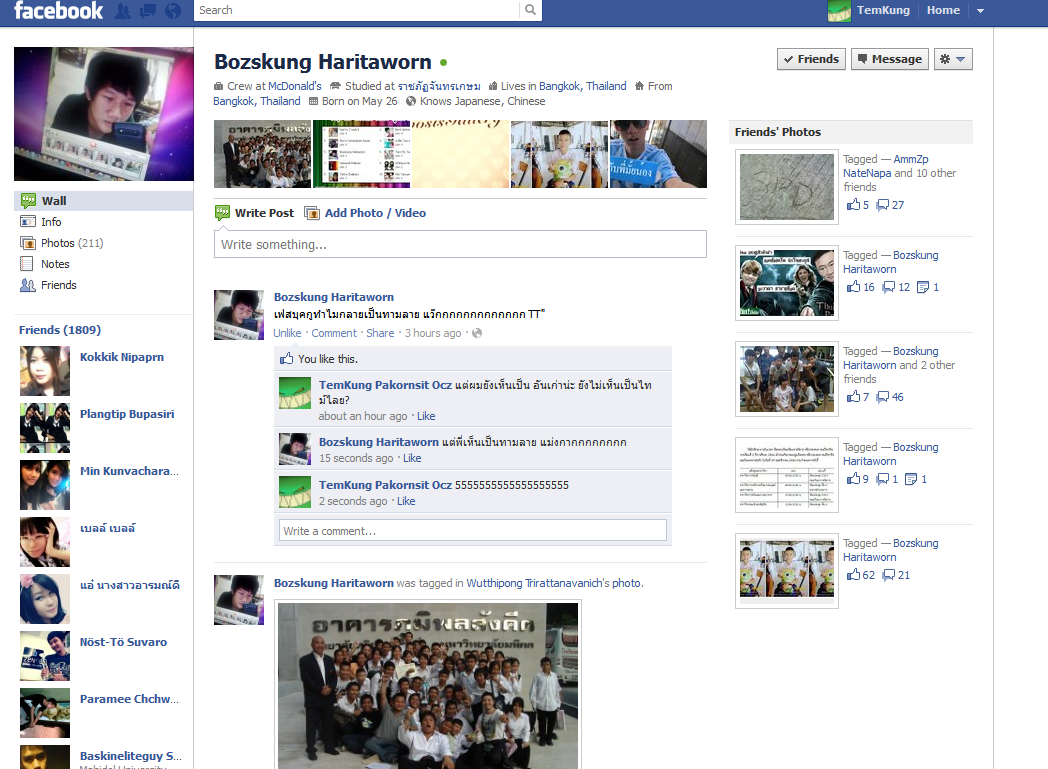Open Min Kunvachara's profile
Screen dimensions: 1048x769
[129, 471]
